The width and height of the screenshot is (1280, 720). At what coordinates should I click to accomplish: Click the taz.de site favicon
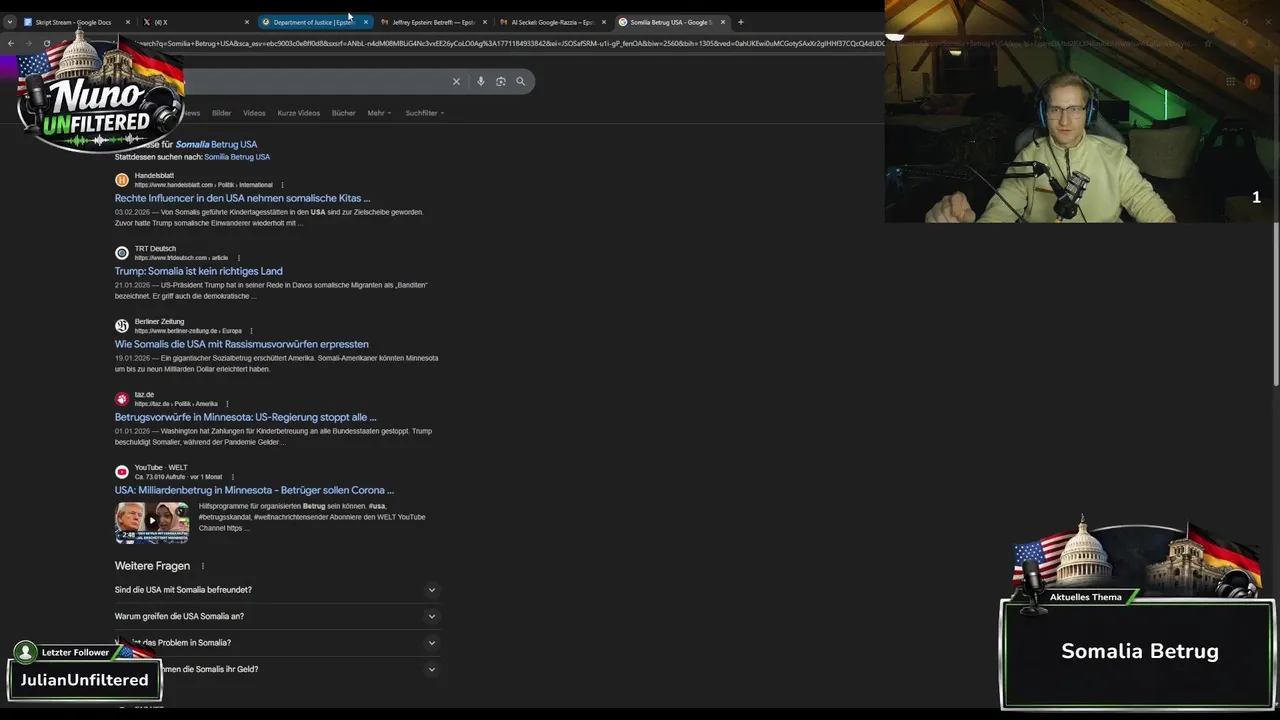pos(122,399)
